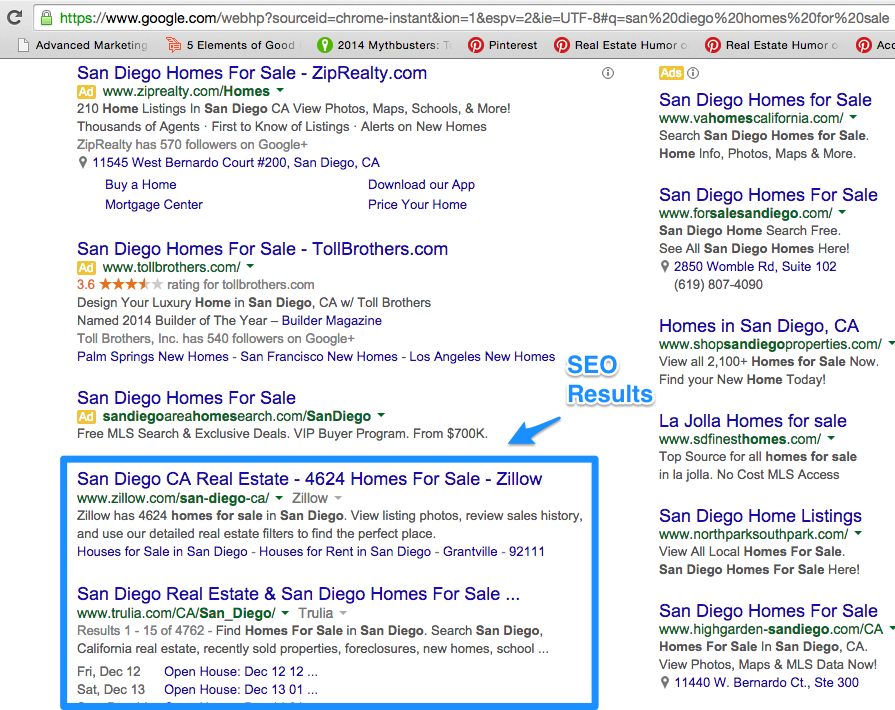
Task: Open the 11545 West Bernardo Court address link
Action: (236, 163)
